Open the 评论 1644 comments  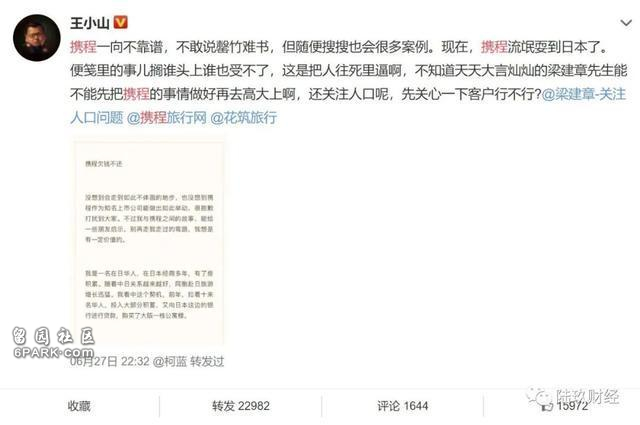tap(402, 406)
